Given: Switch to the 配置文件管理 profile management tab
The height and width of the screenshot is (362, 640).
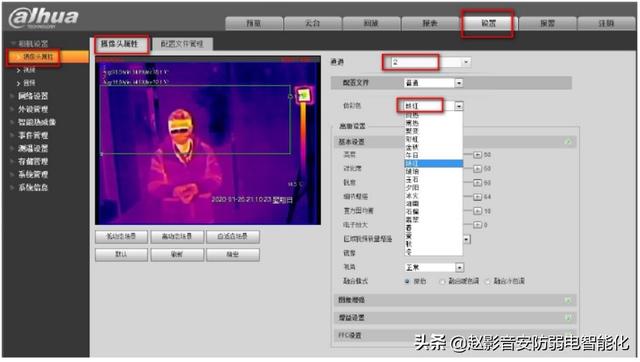Looking at the screenshot, I should coord(182,44).
